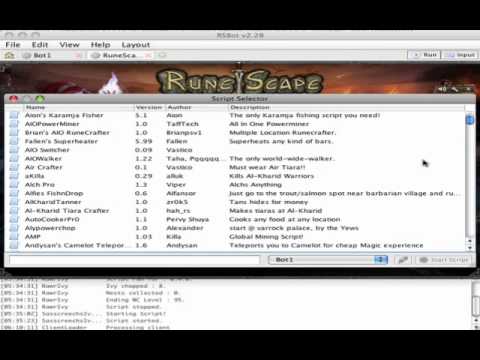This screenshot has height=360, width=480.
Task: Click the 'Global Mining Script!' description
Action: pos(266,237)
